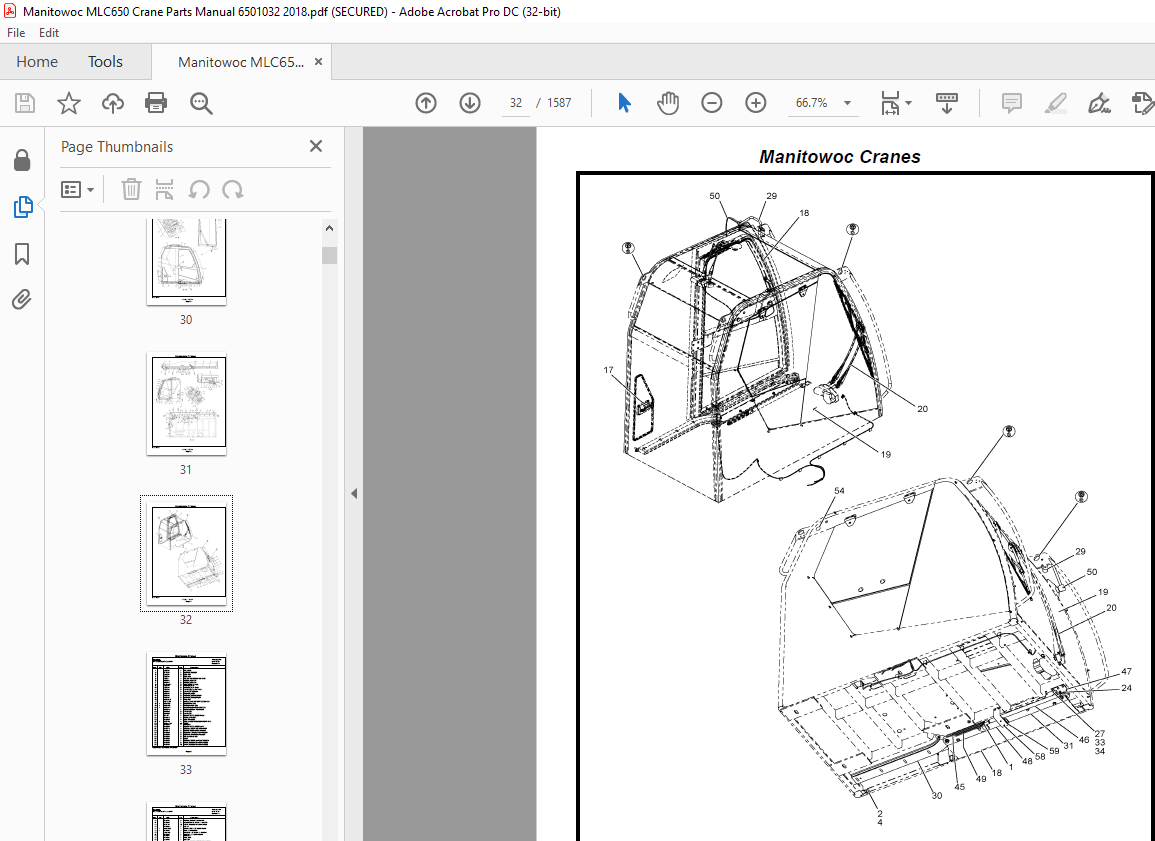Open the Edit menu
The width and height of the screenshot is (1155, 841).
tap(49, 32)
